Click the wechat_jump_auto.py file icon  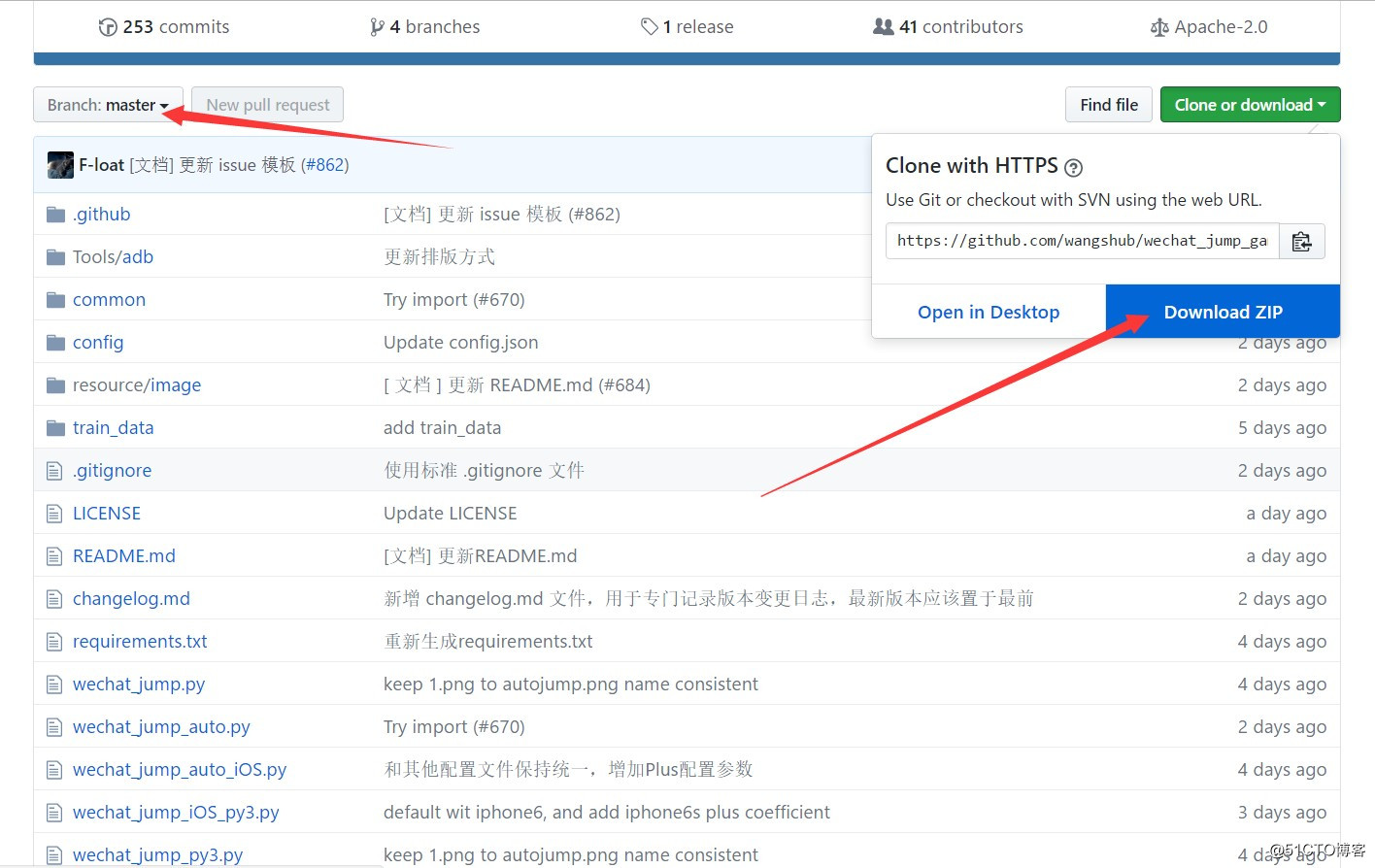[54, 727]
